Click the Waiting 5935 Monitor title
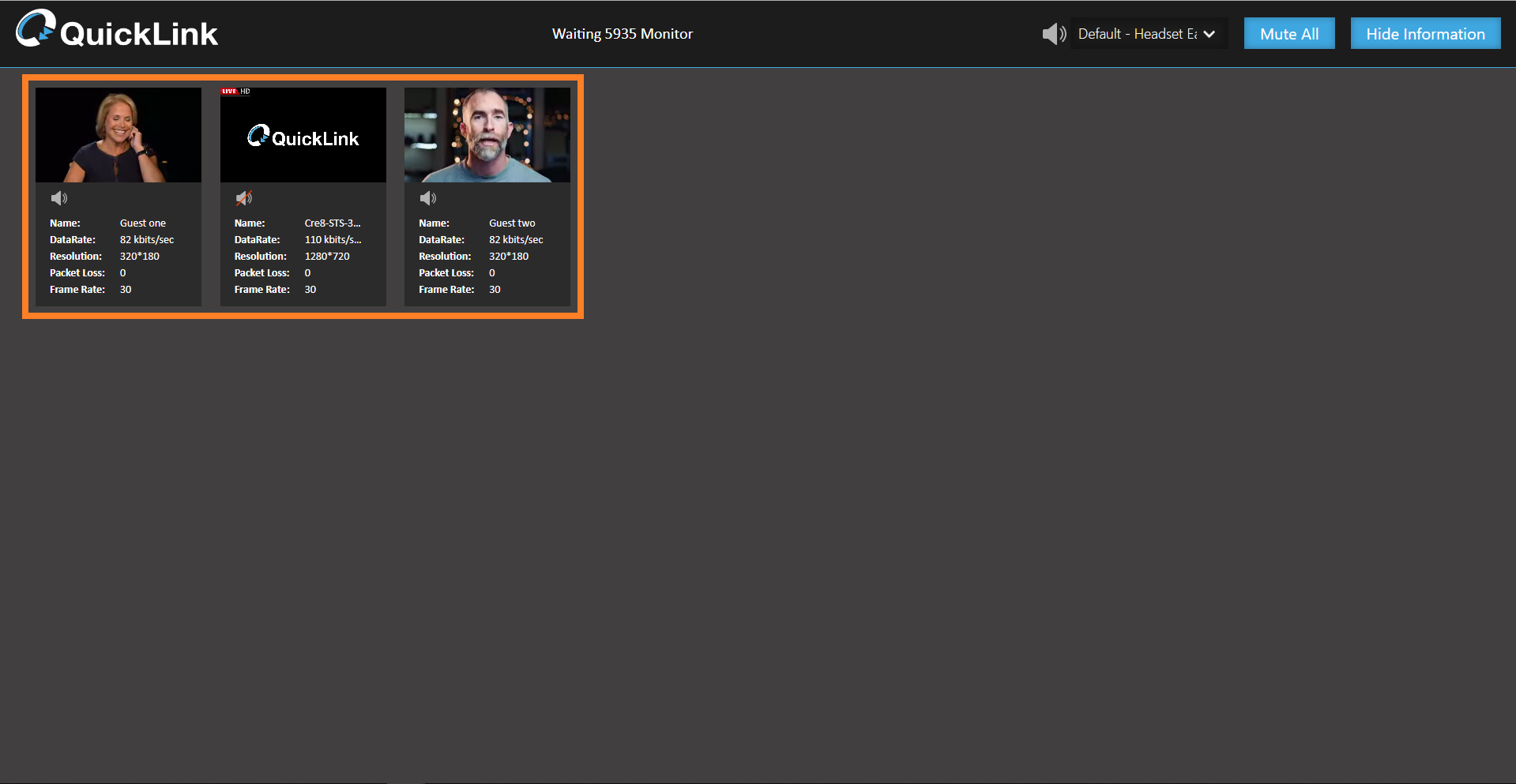This screenshot has height=784, width=1516. coord(622,34)
